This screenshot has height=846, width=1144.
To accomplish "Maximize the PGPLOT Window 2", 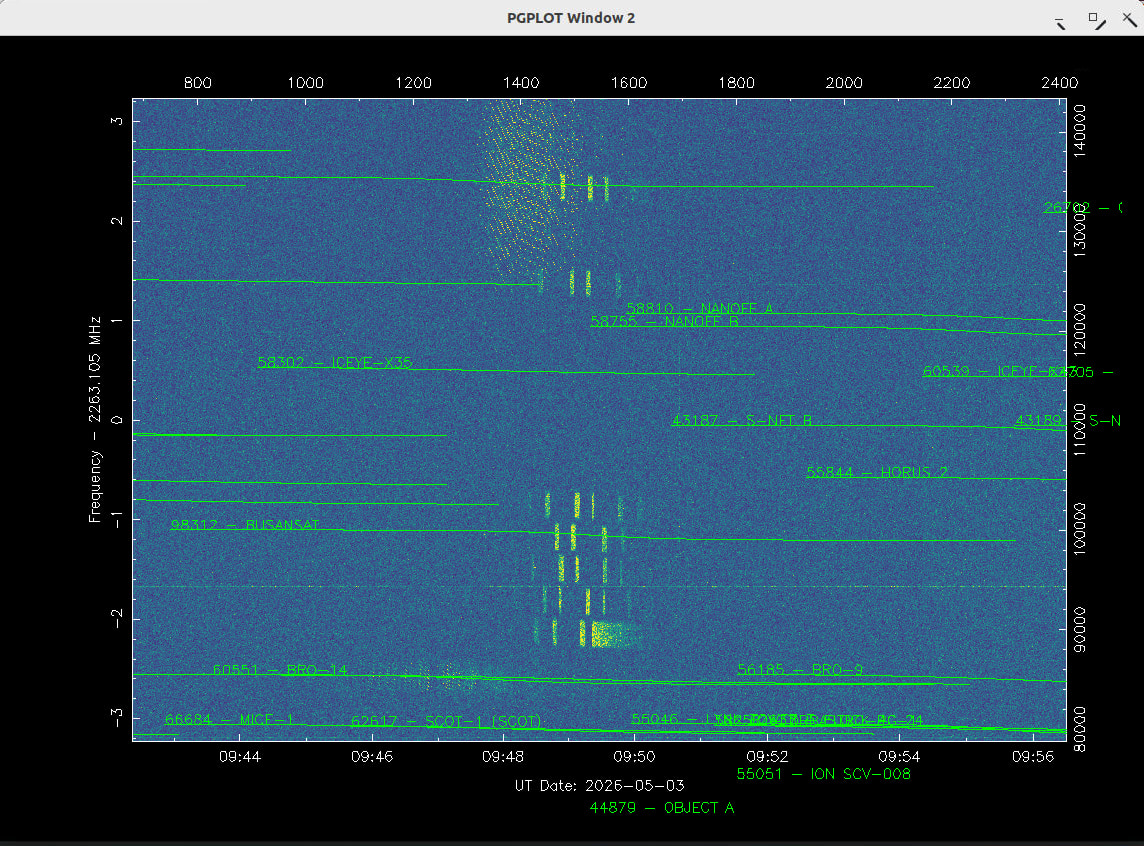I will pos(1094,18).
